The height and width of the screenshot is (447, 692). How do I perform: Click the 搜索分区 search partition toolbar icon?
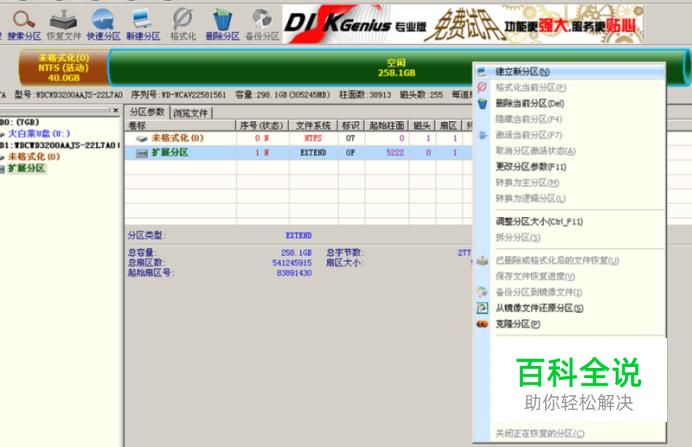pos(23,25)
